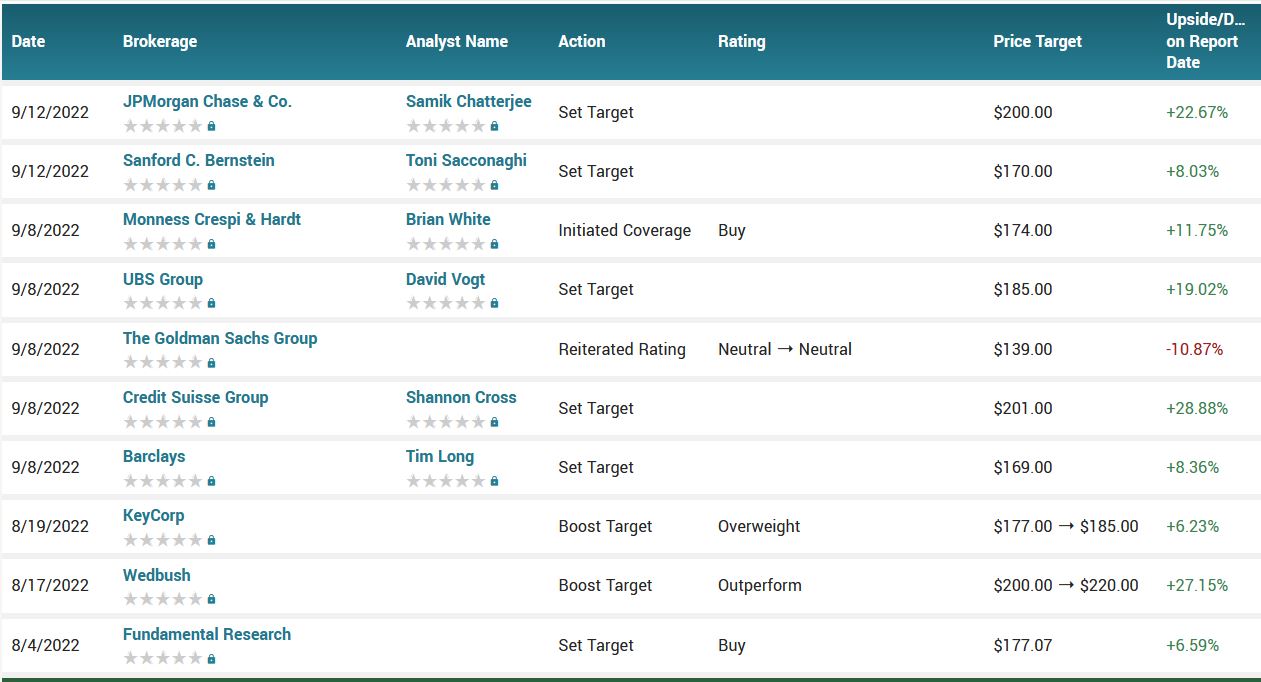Click star rating under Samik Chatterjee

pos(446,127)
